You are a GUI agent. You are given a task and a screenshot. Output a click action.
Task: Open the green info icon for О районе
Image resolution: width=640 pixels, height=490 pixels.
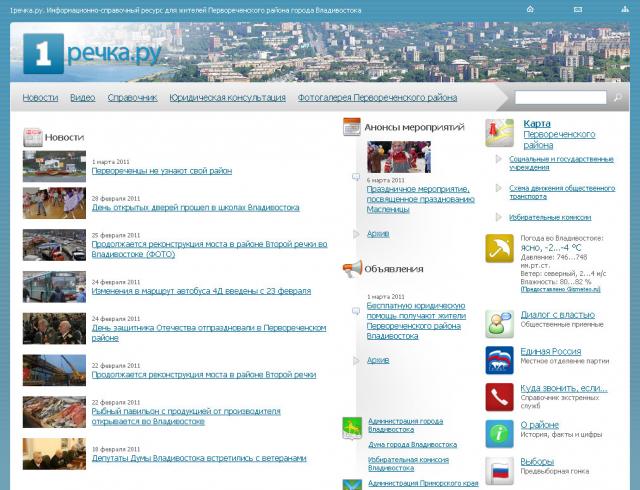pos(500,433)
